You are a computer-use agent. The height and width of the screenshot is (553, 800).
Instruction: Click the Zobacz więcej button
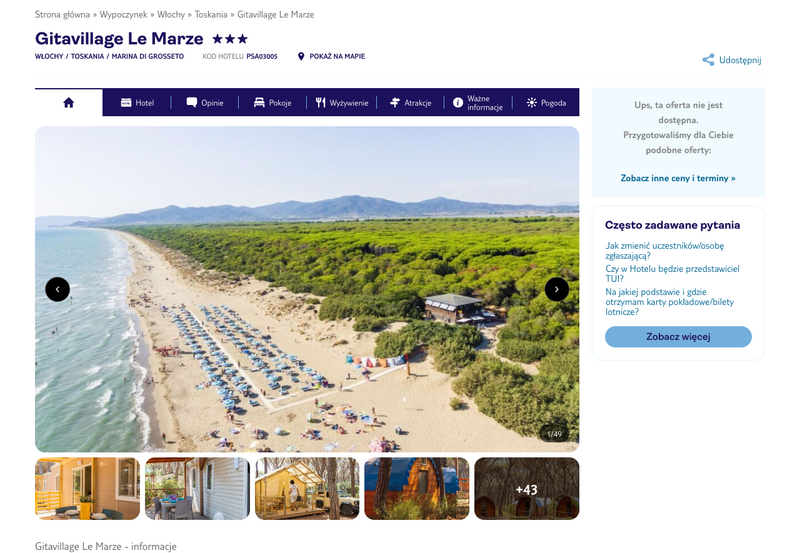point(678,337)
